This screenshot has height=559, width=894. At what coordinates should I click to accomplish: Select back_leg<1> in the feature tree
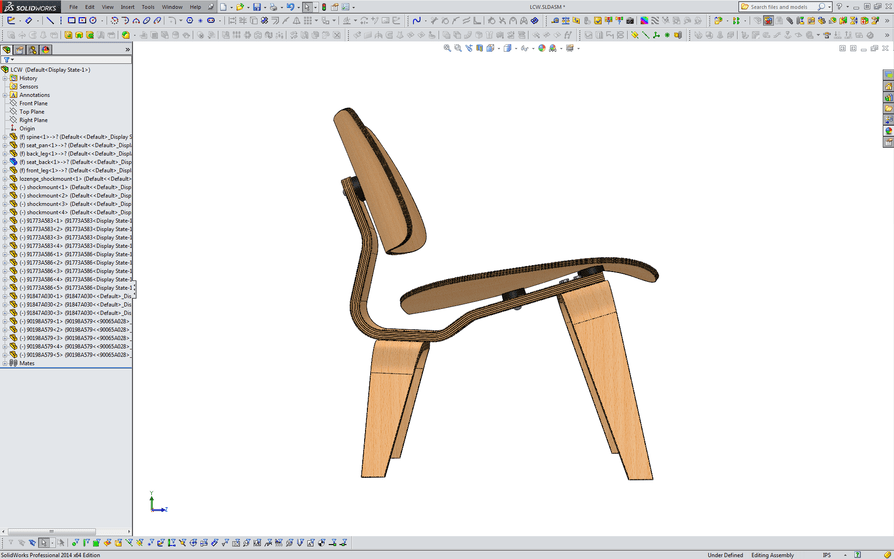[75, 154]
